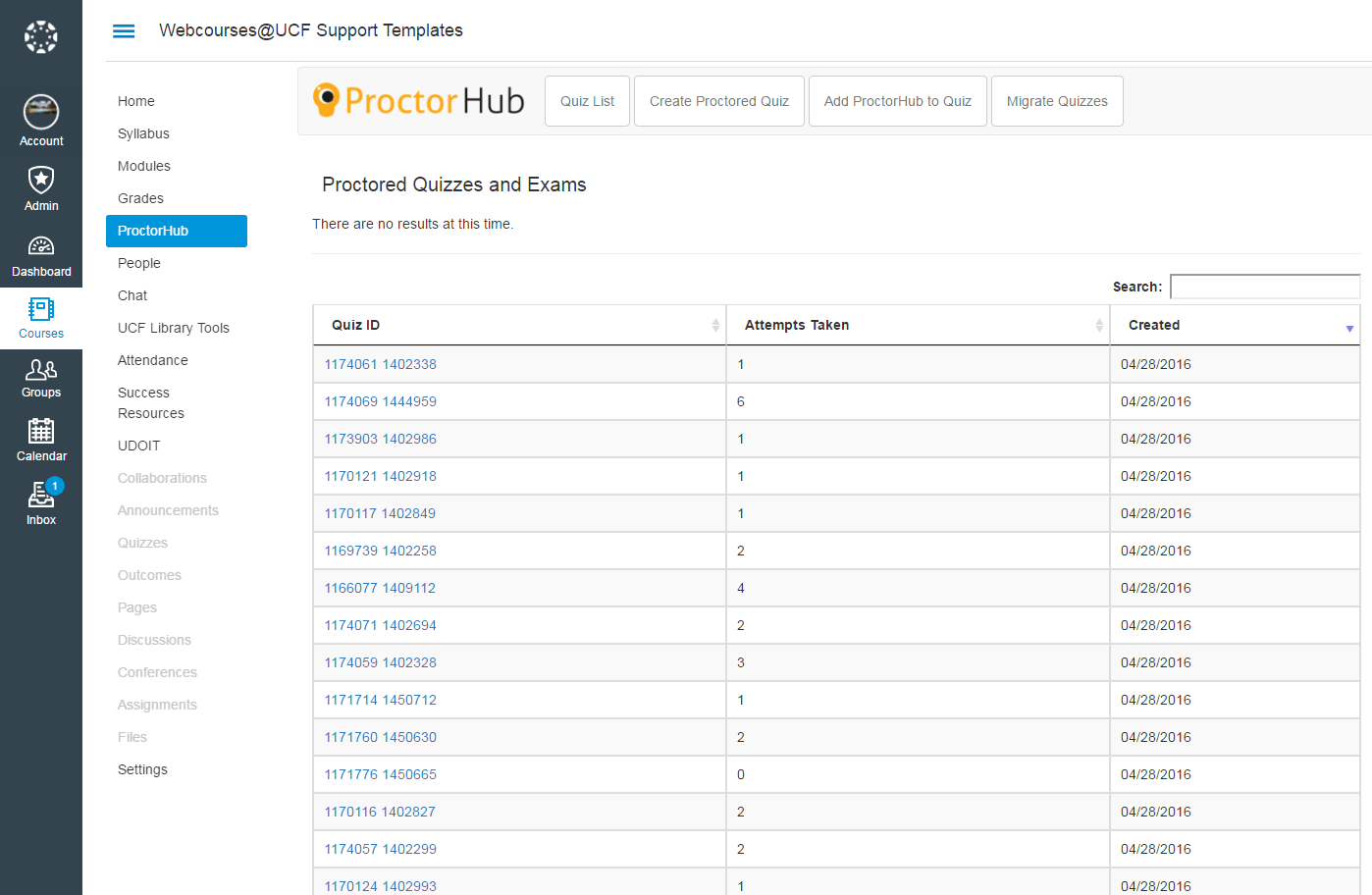The height and width of the screenshot is (895, 1372).
Task: Click Create Proctored Quiz button
Action: click(x=719, y=101)
